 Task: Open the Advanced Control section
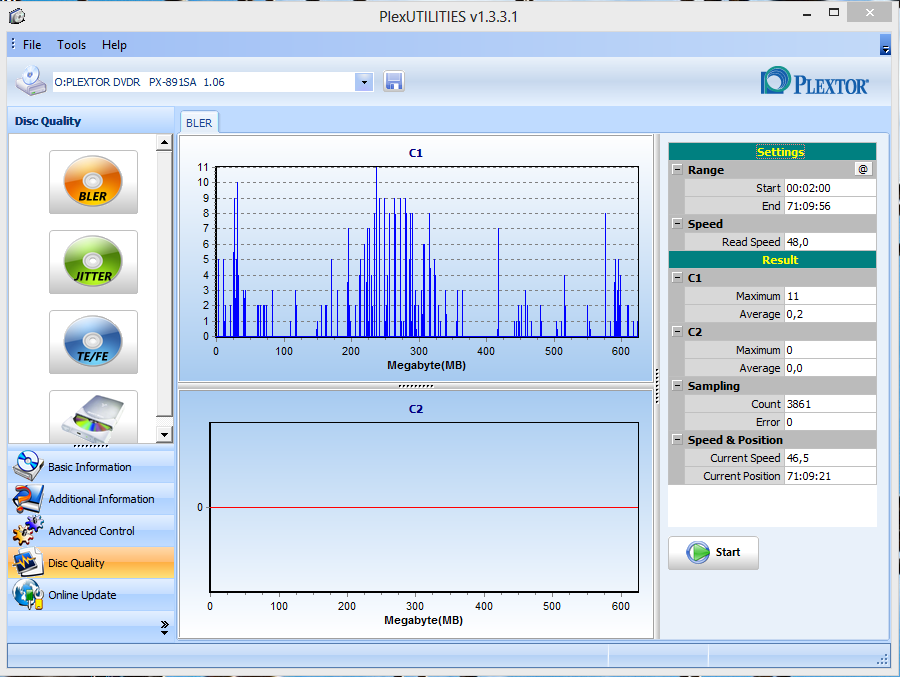tap(91, 531)
